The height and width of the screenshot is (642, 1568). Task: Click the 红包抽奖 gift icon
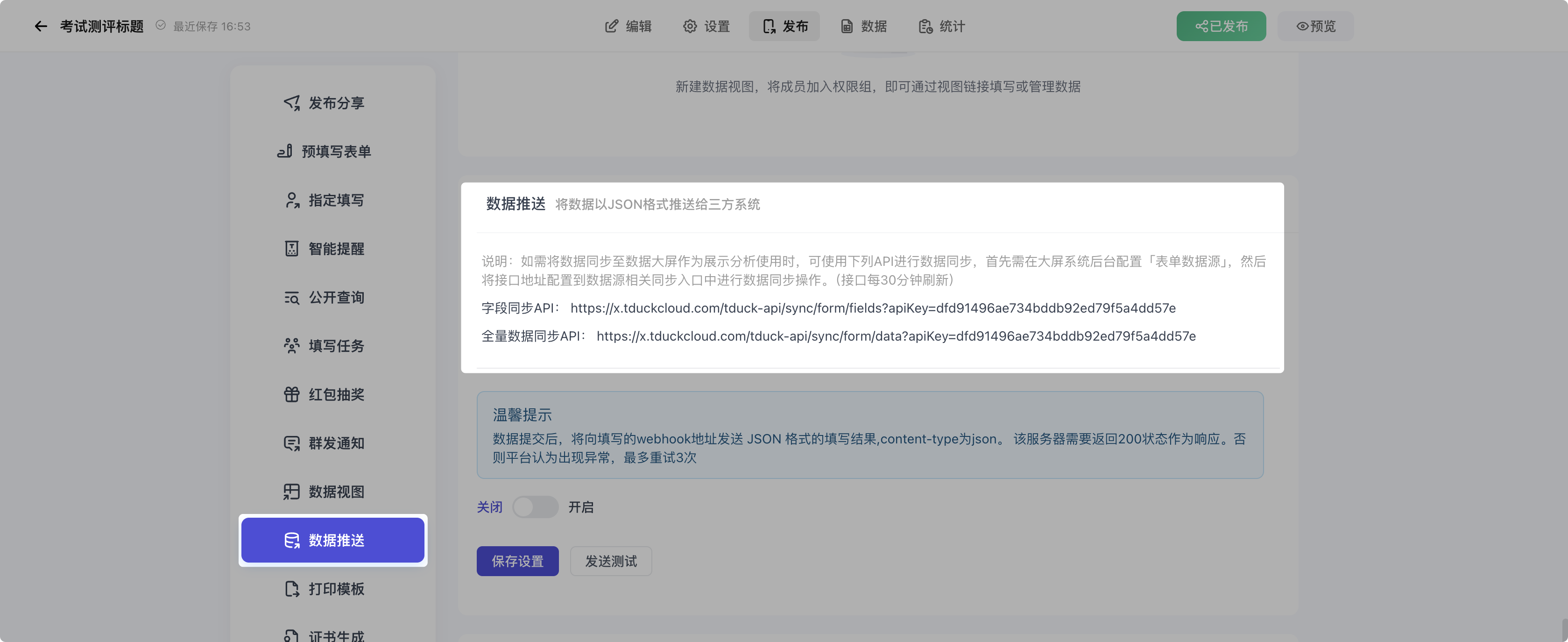point(291,394)
